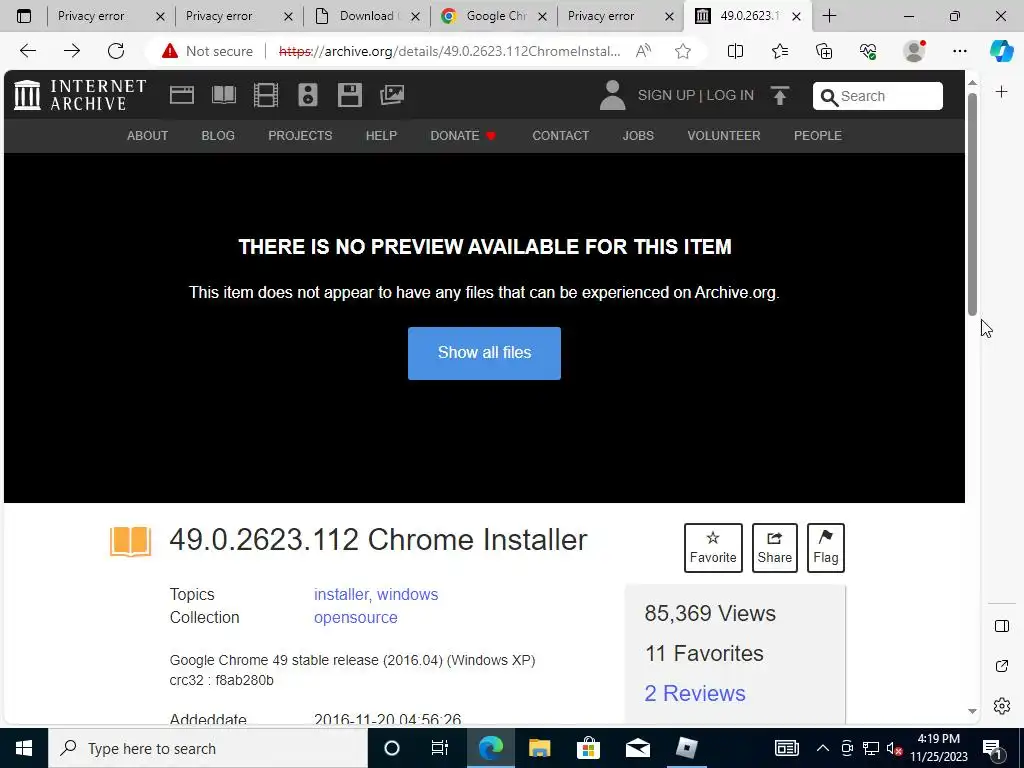
Task: Toggle Read aloud in address bar
Action: [643, 51]
